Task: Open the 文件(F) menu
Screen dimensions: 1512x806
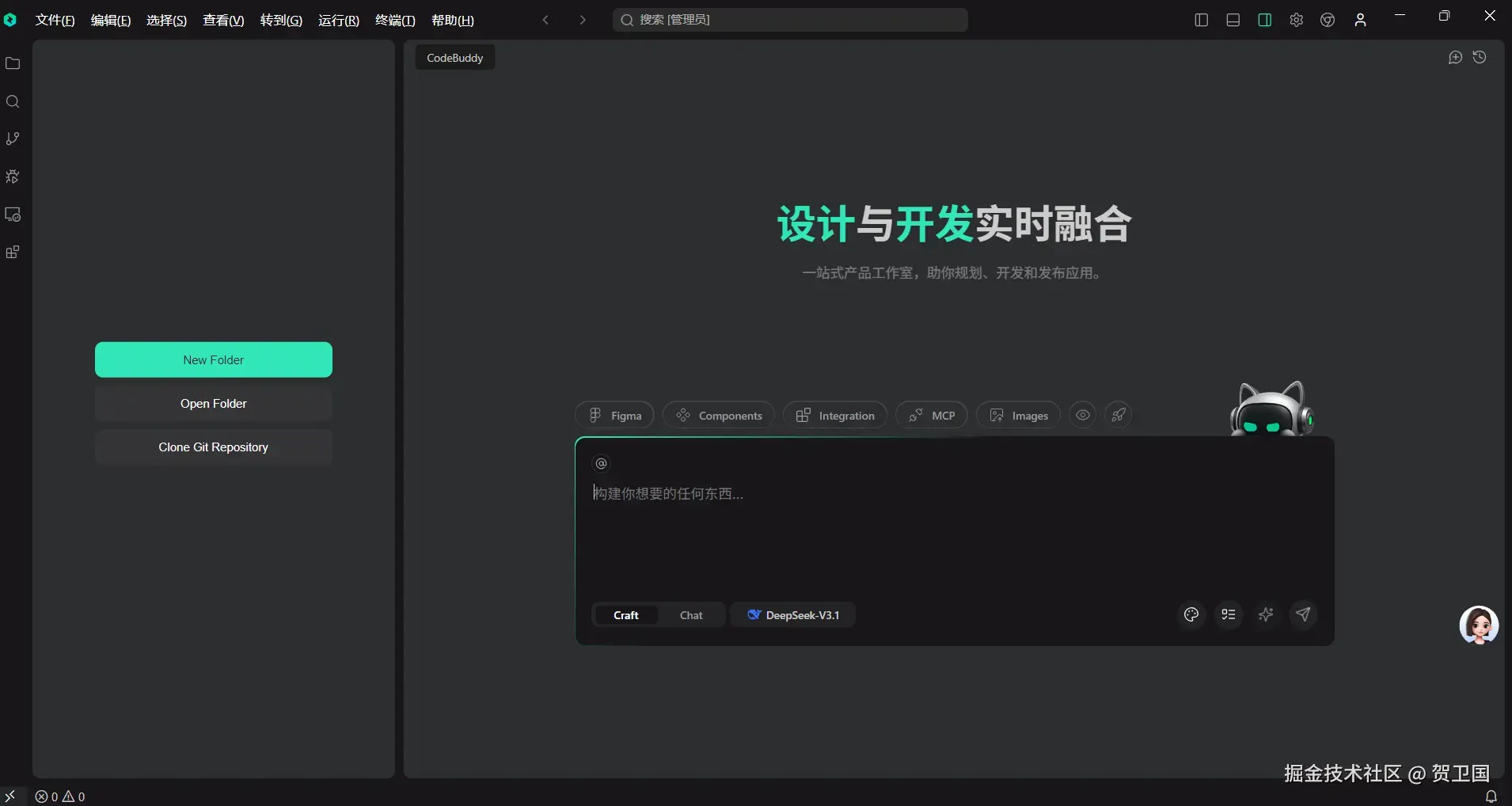Action: coord(55,20)
